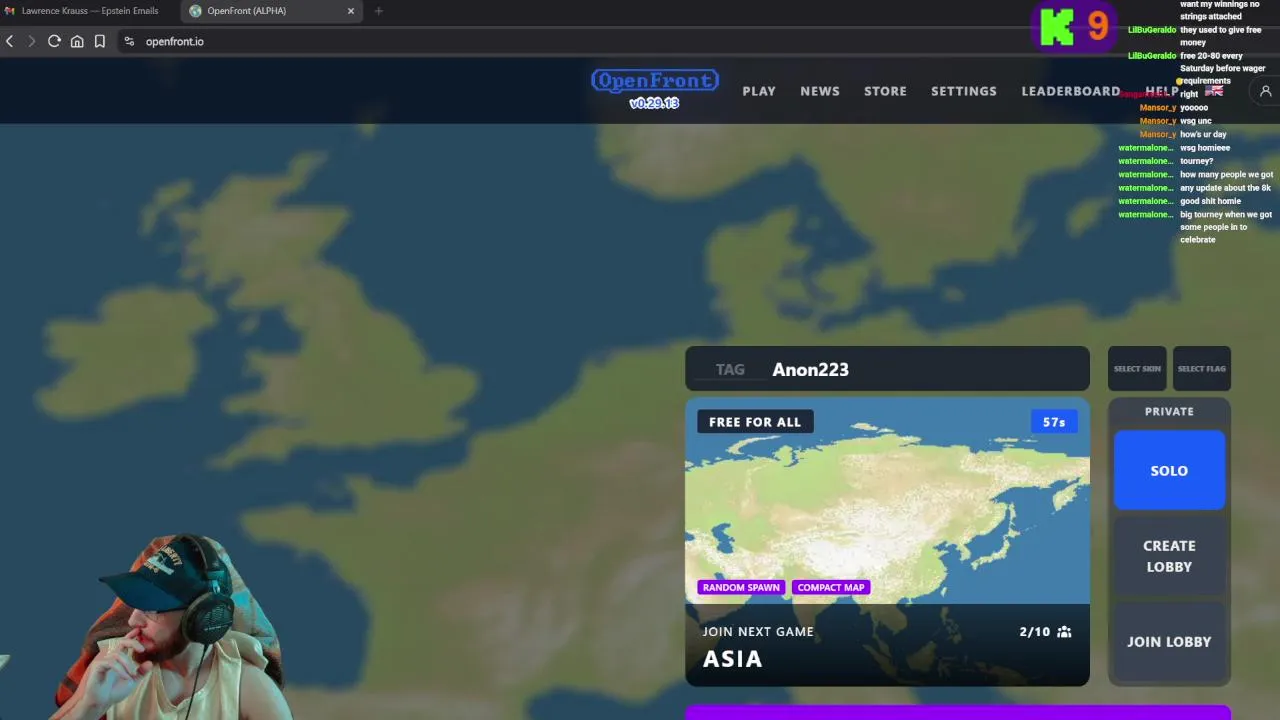Click the SELECT SKIN button
The image size is (1280, 720).
click(1137, 369)
